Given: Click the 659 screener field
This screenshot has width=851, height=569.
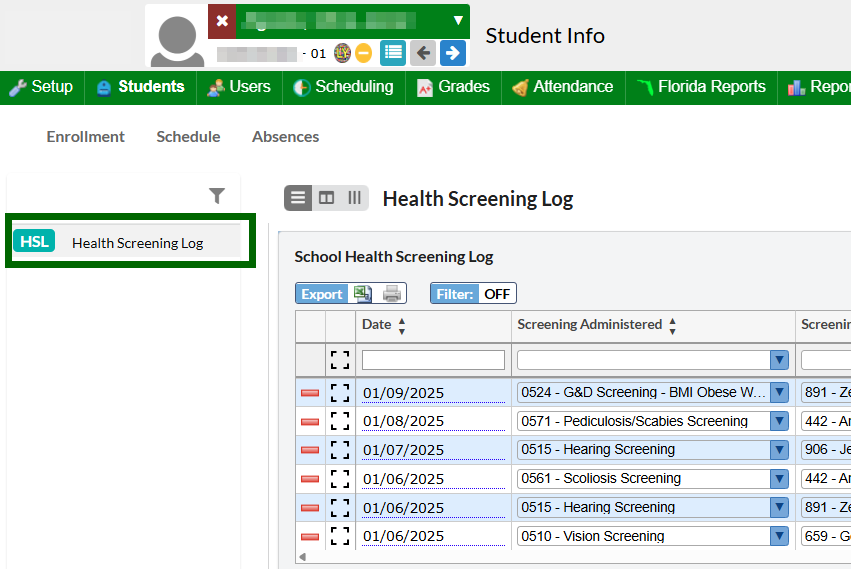Looking at the screenshot, I should [826, 536].
